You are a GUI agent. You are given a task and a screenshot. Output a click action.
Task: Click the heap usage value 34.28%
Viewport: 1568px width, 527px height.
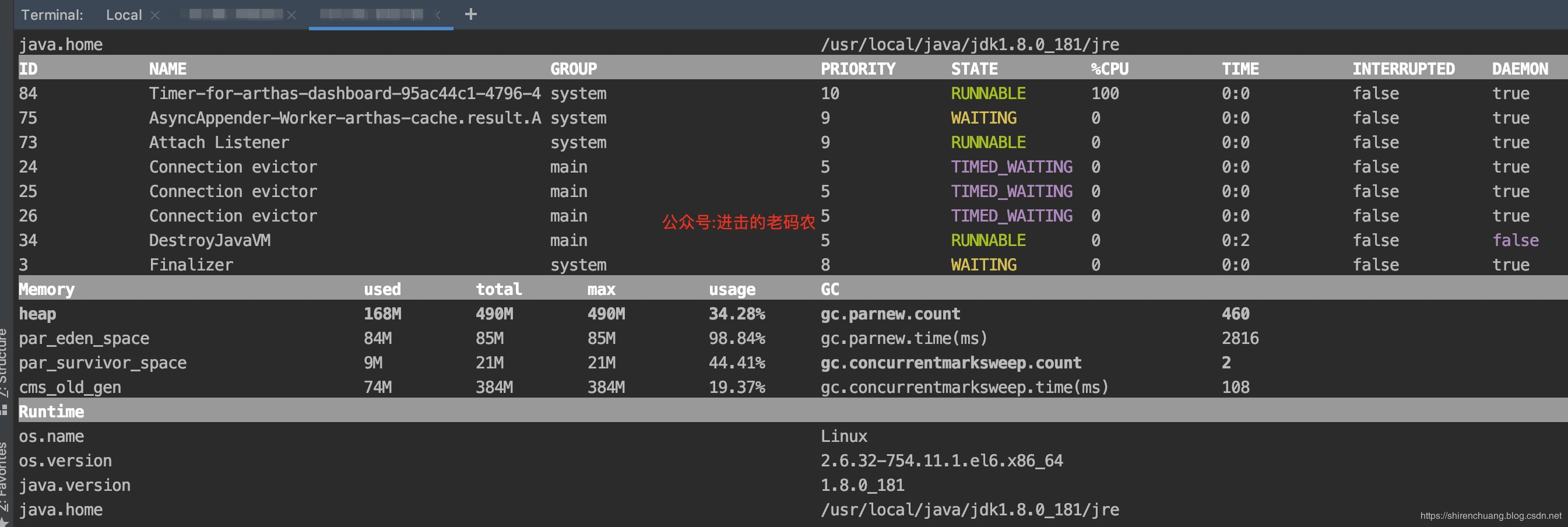pyautogui.click(x=737, y=314)
